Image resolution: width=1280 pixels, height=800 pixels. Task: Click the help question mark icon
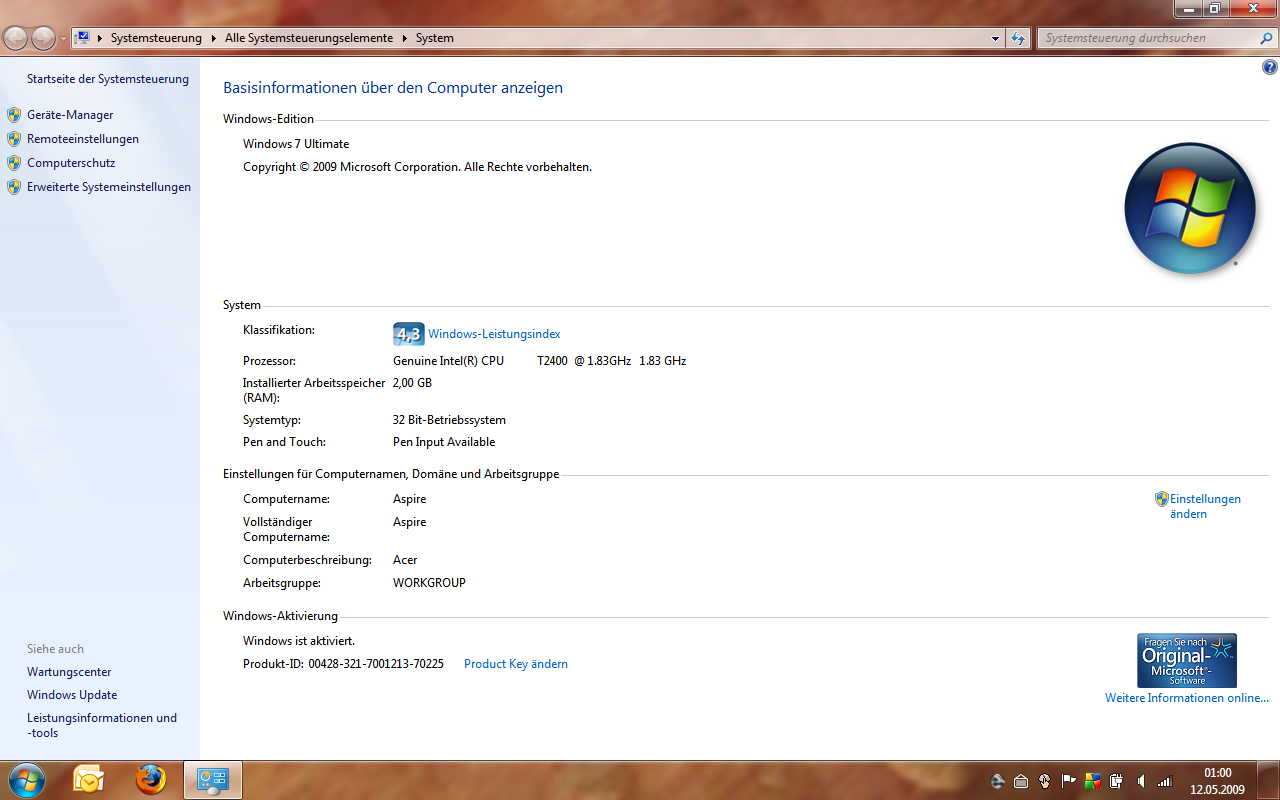[x=1270, y=68]
